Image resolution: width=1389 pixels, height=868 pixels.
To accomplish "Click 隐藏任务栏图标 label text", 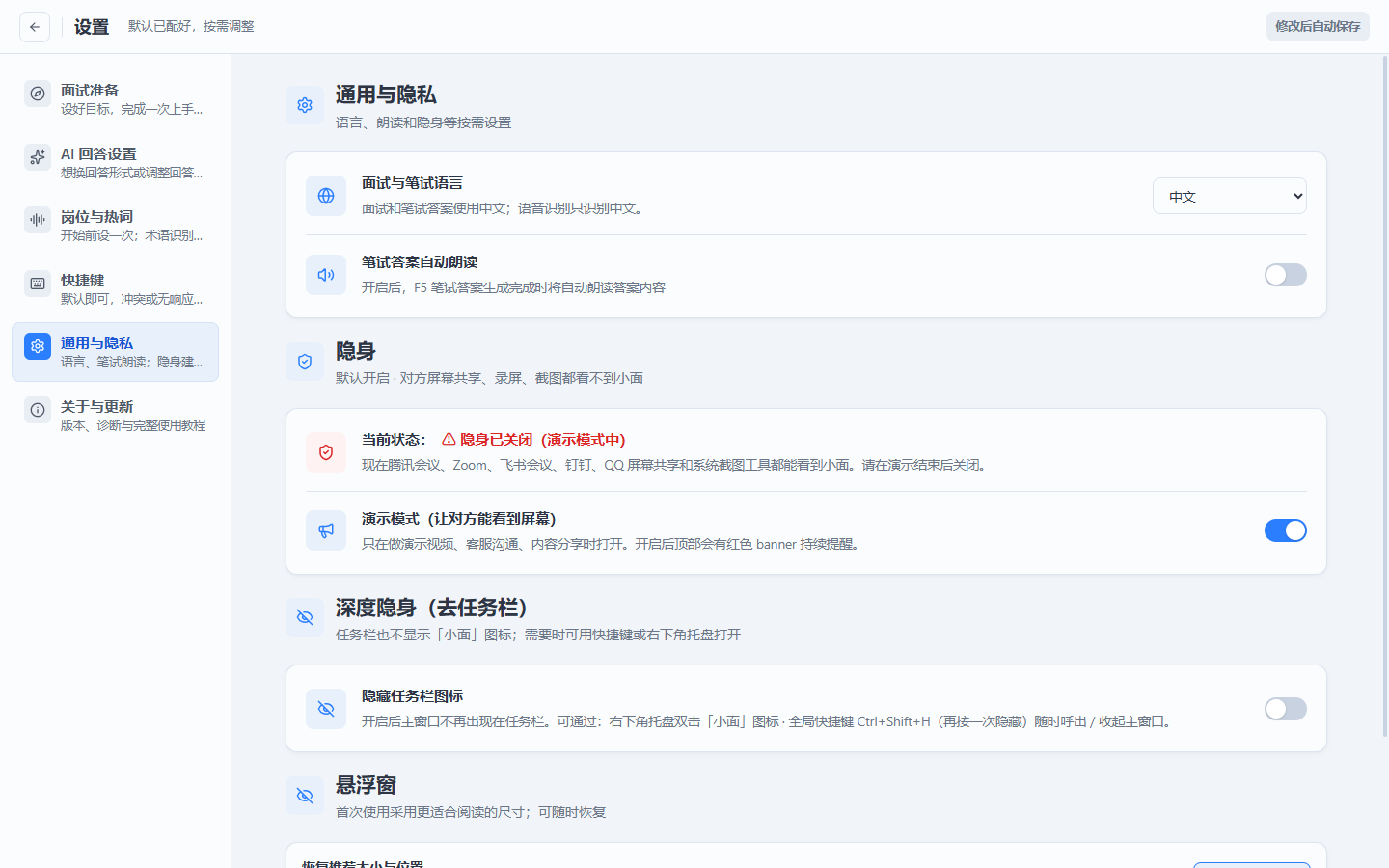I will [412, 696].
